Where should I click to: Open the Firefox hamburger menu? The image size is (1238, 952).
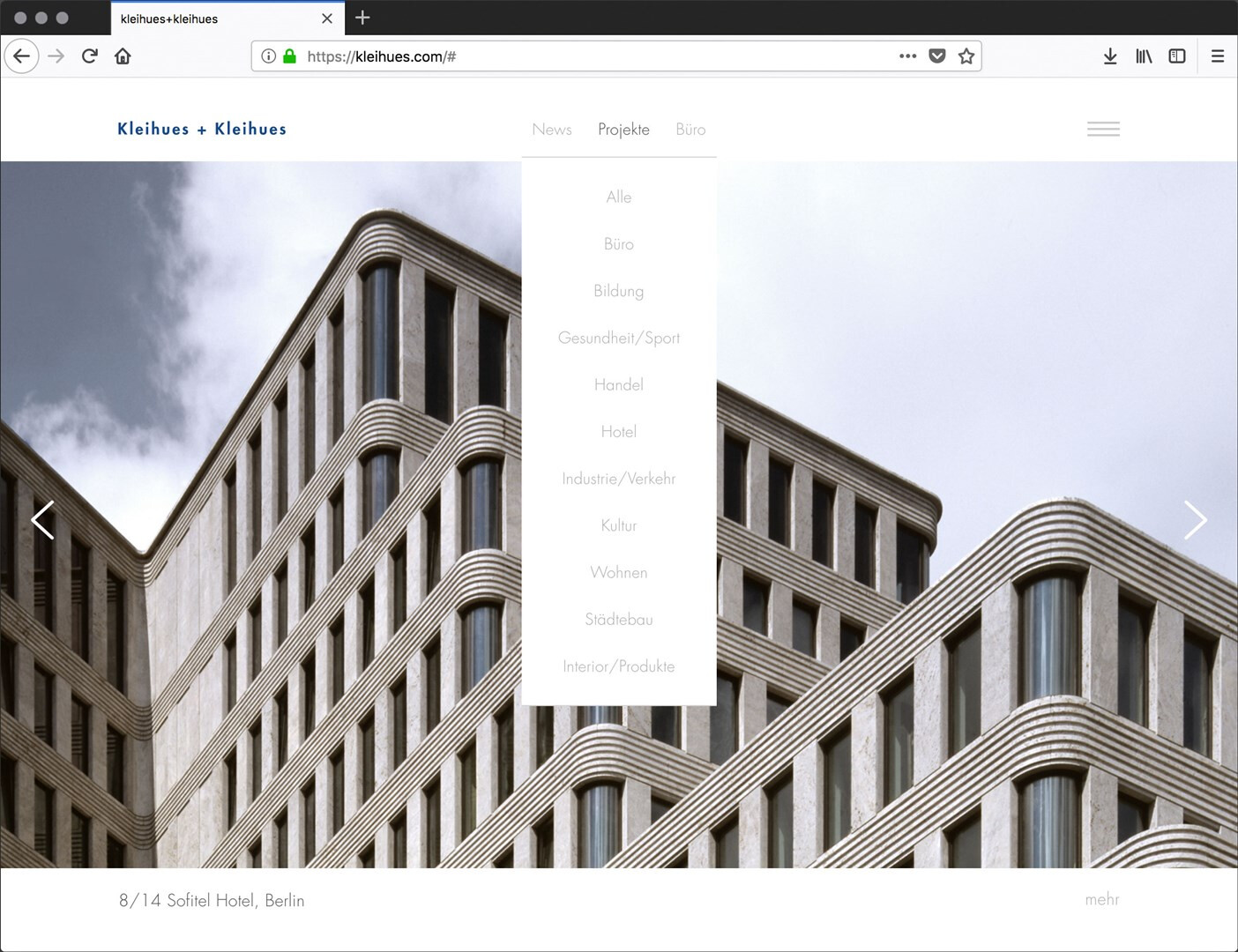(1218, 56)
